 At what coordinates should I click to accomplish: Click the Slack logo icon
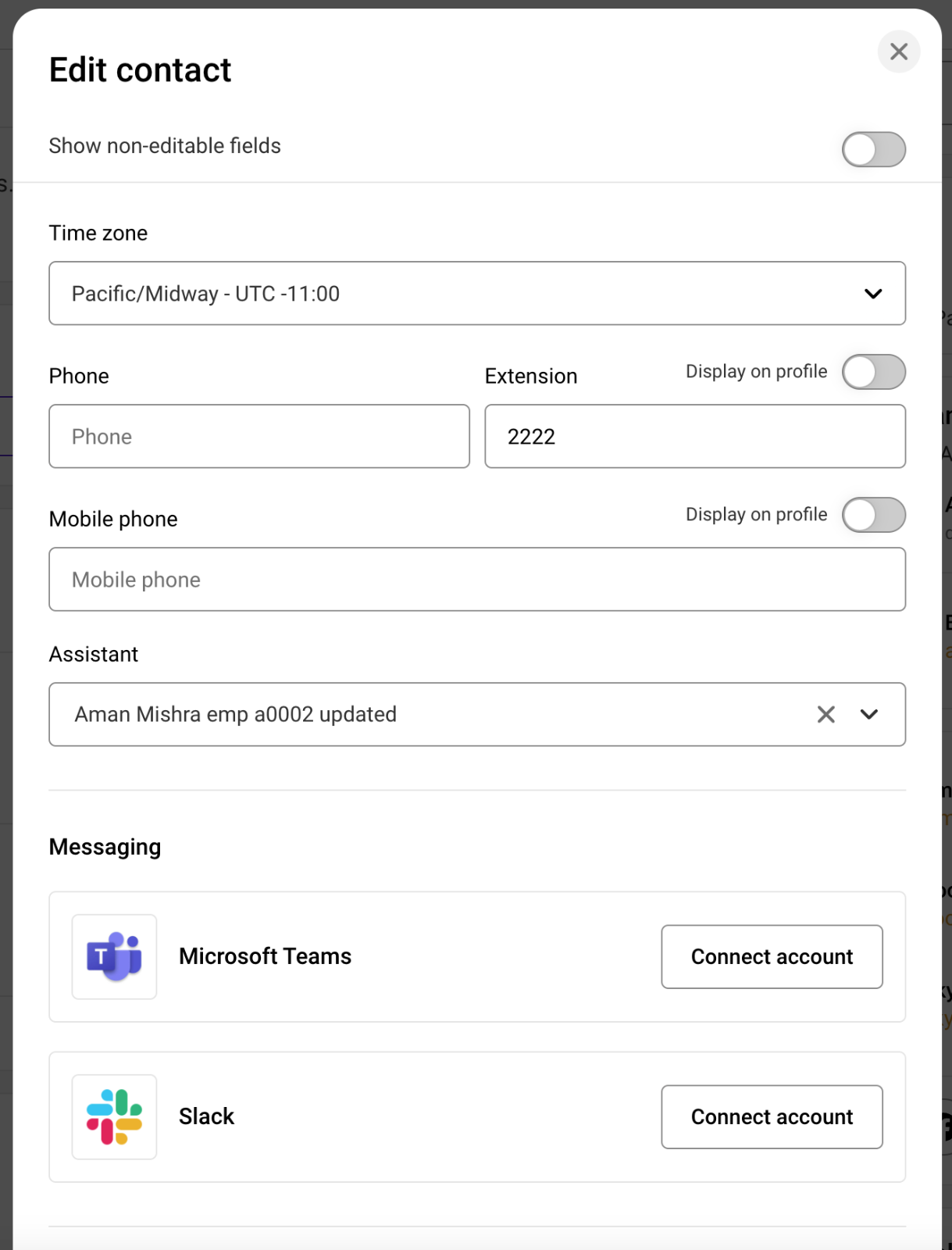pyautogui.click(x=114, y=1116)
